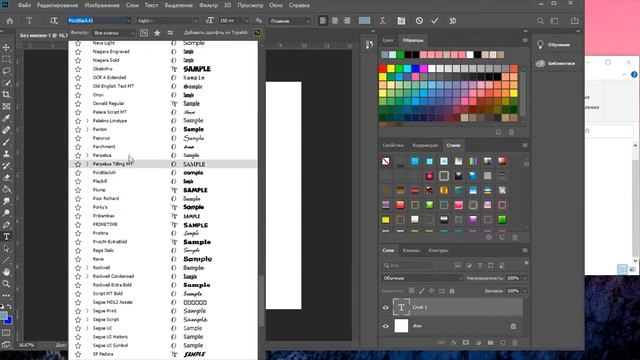Favorite the Perpetua Titling MT font star

[x=78, y=164]
